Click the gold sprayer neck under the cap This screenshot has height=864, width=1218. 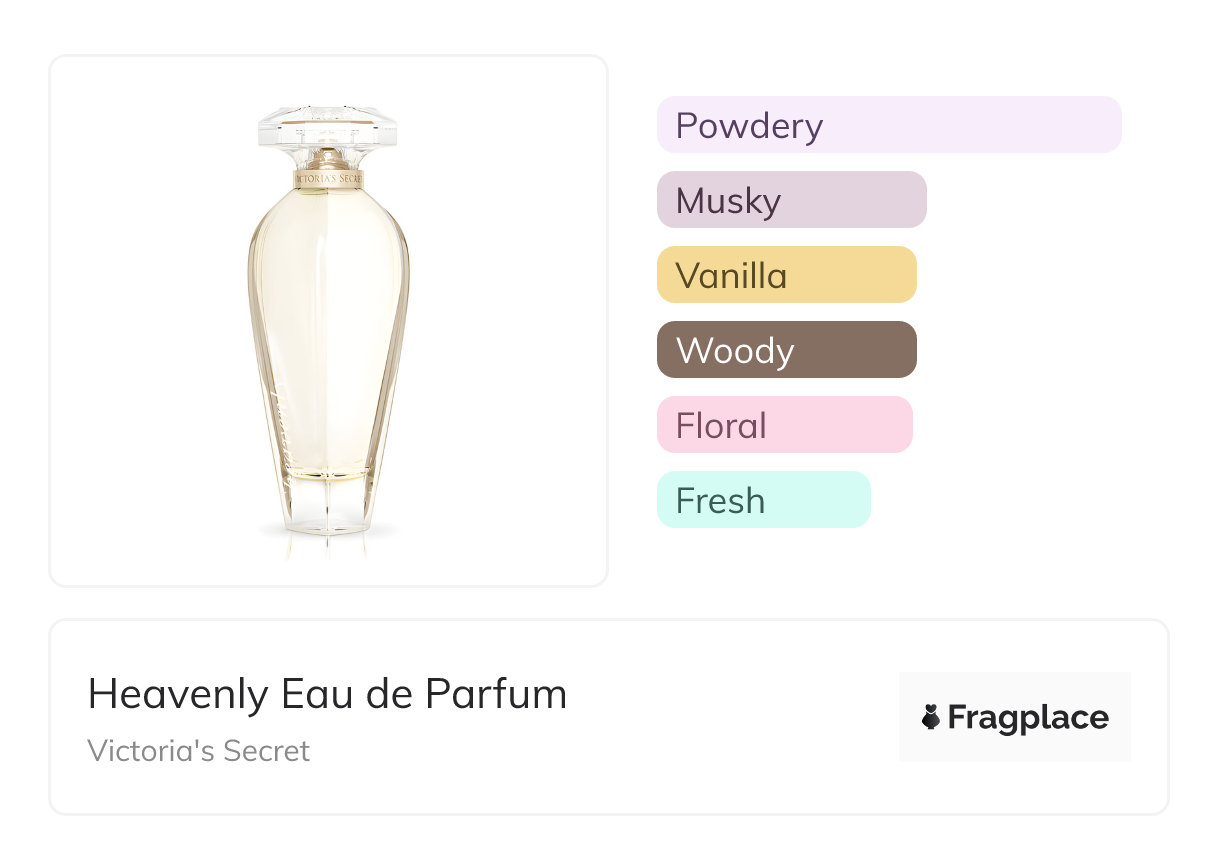[328, 159]
